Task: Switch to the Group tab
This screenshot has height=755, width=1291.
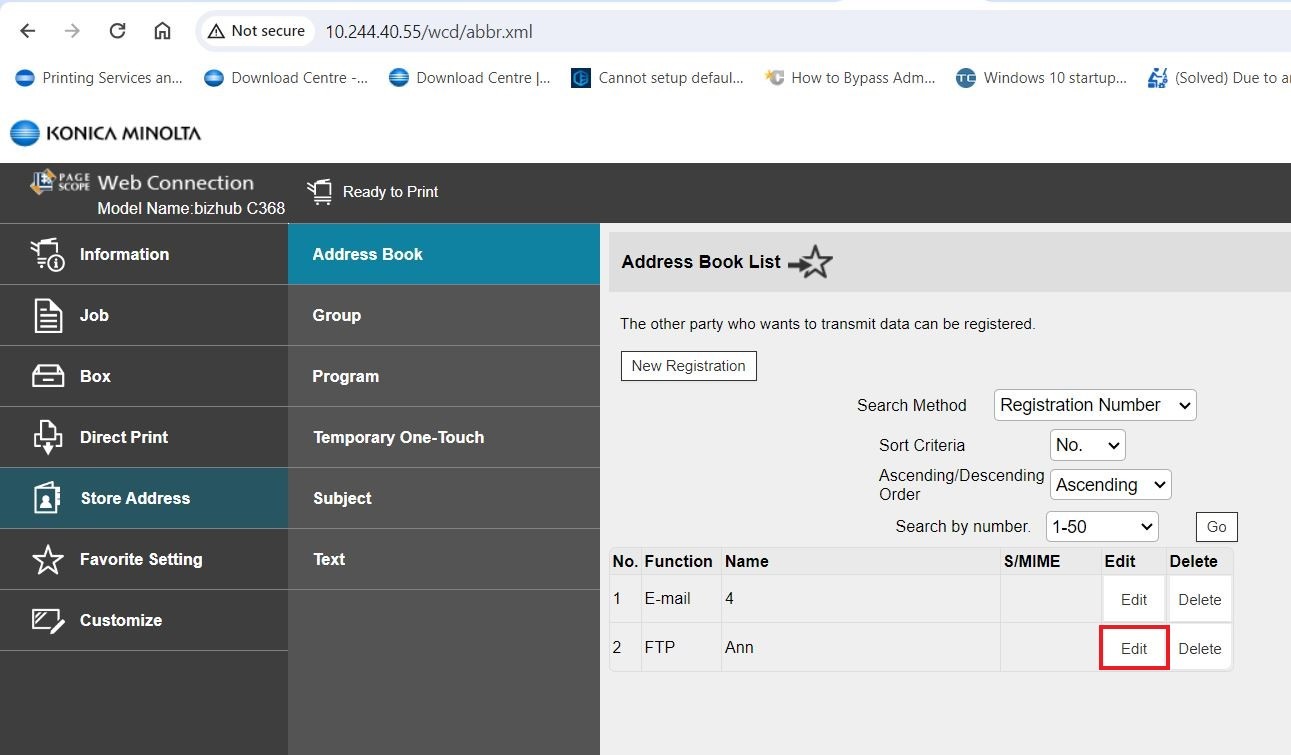Action: pos(337,315)
